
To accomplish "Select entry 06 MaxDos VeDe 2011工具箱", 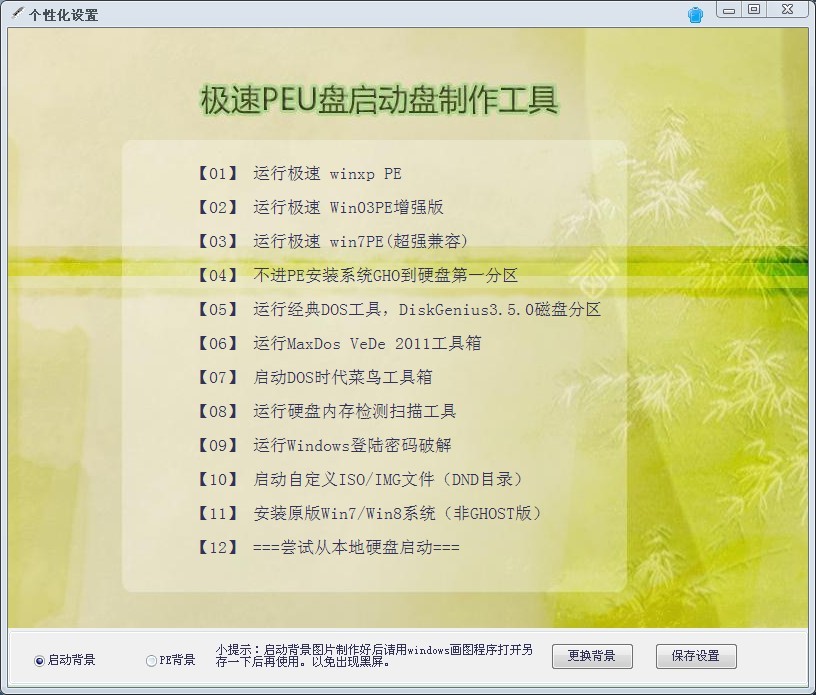I will pyautogui.click(x=338, y=343).
